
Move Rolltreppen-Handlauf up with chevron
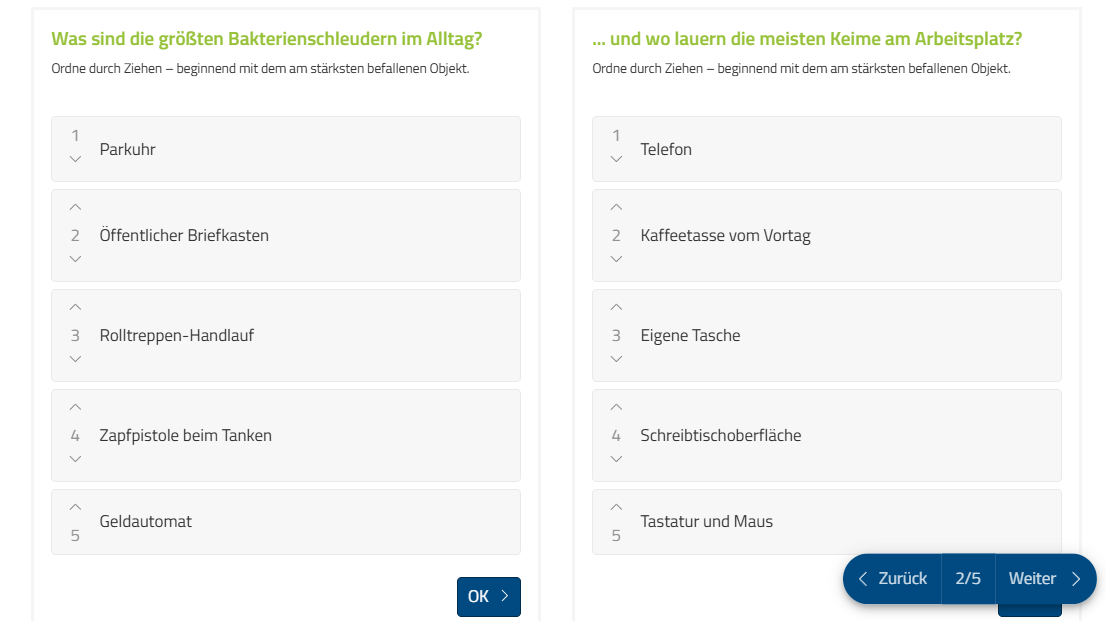[x=75, y=307]
